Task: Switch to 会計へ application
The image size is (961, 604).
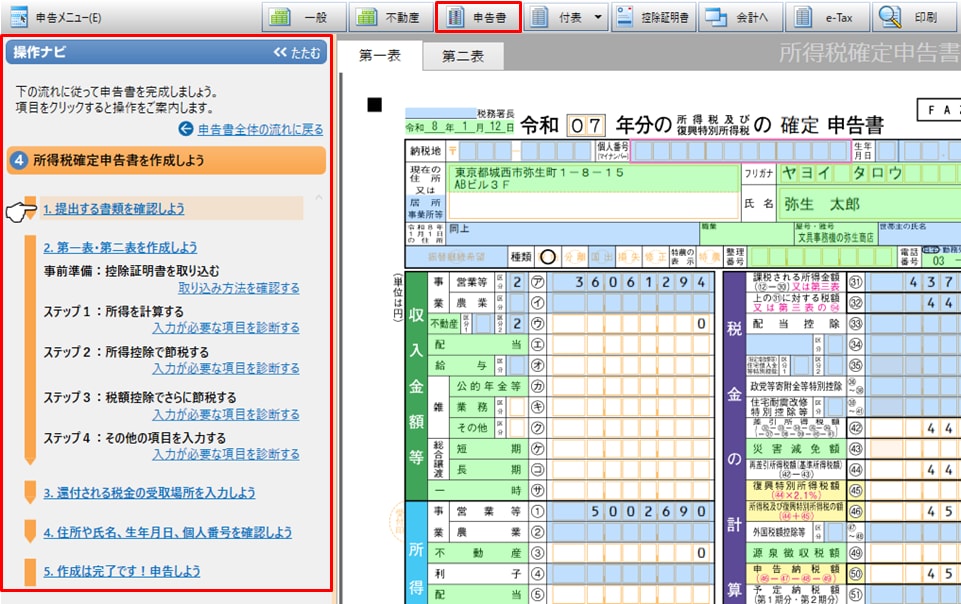Action: (740, 17)
